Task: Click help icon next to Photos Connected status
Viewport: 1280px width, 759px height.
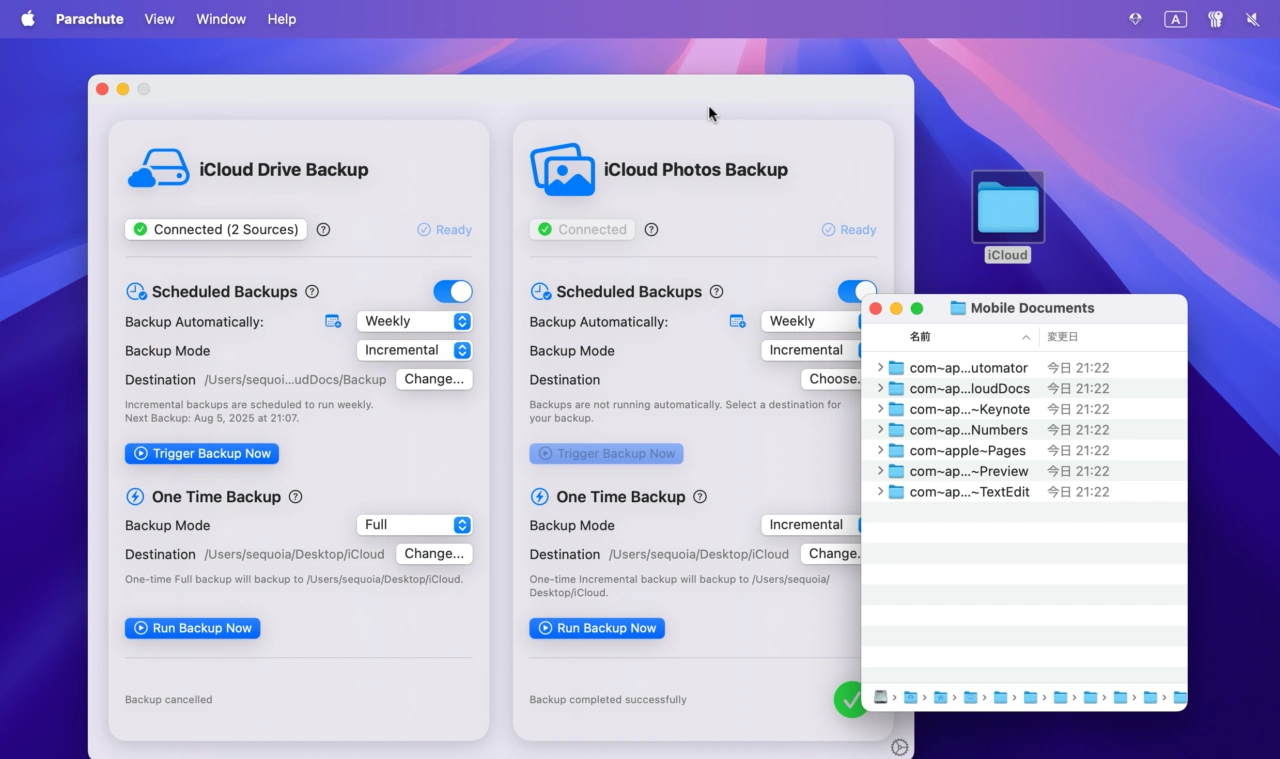Action: point(651,230)
